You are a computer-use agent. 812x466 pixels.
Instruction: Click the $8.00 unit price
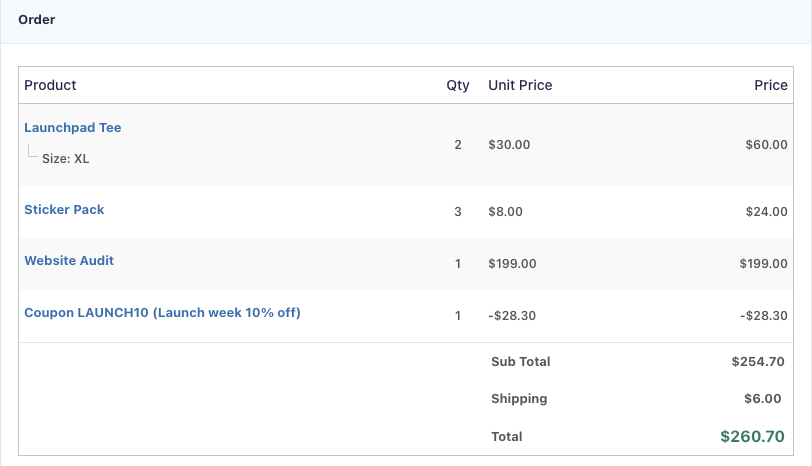point(505,212)
